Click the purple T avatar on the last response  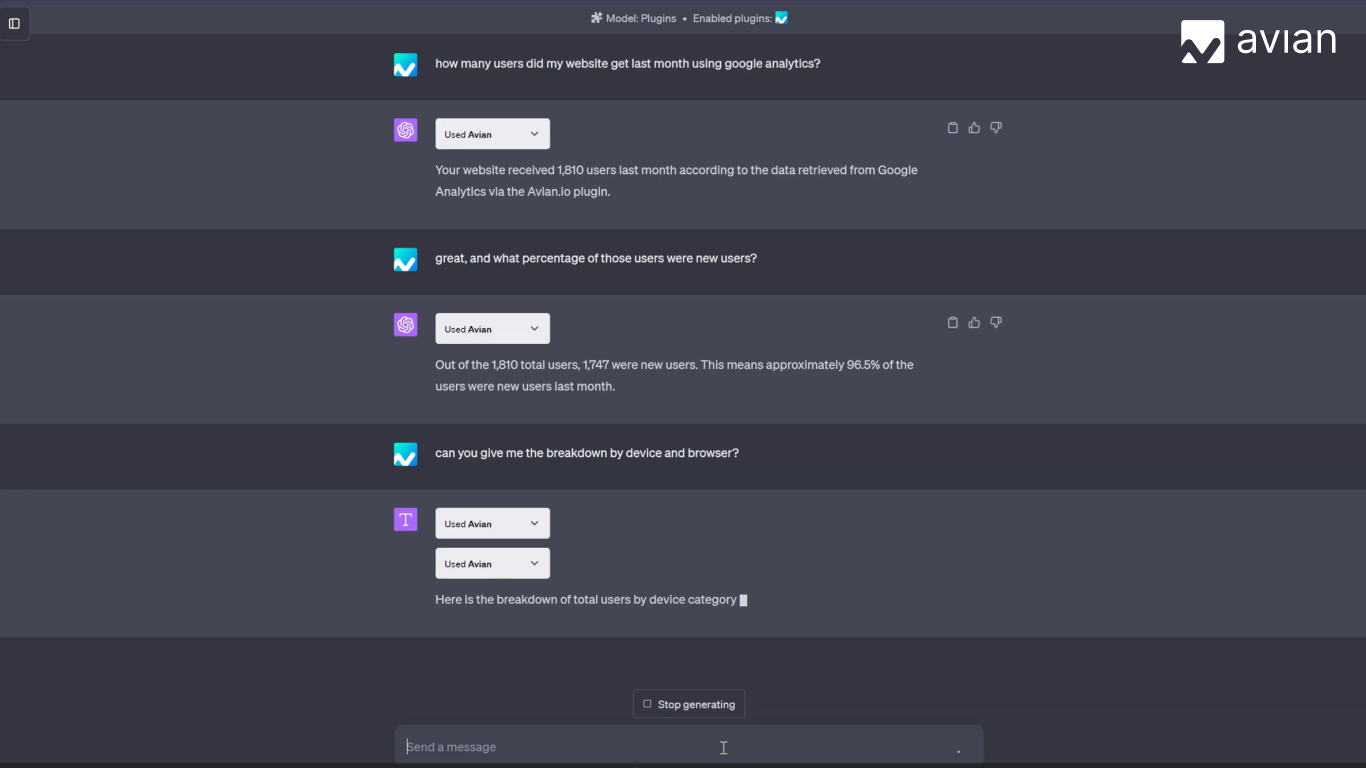[x=405, y=519]
